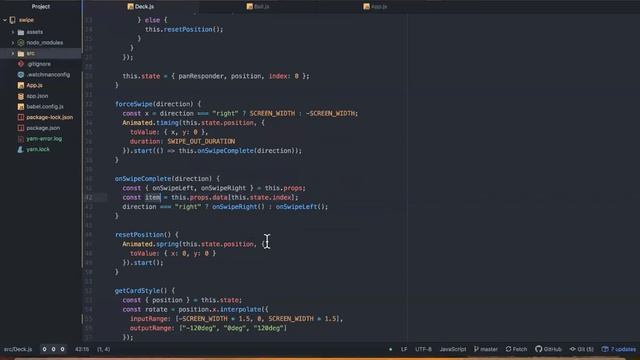The image size is (640, 360).
Task: Open the .gitignore file name
Action: 39,64
